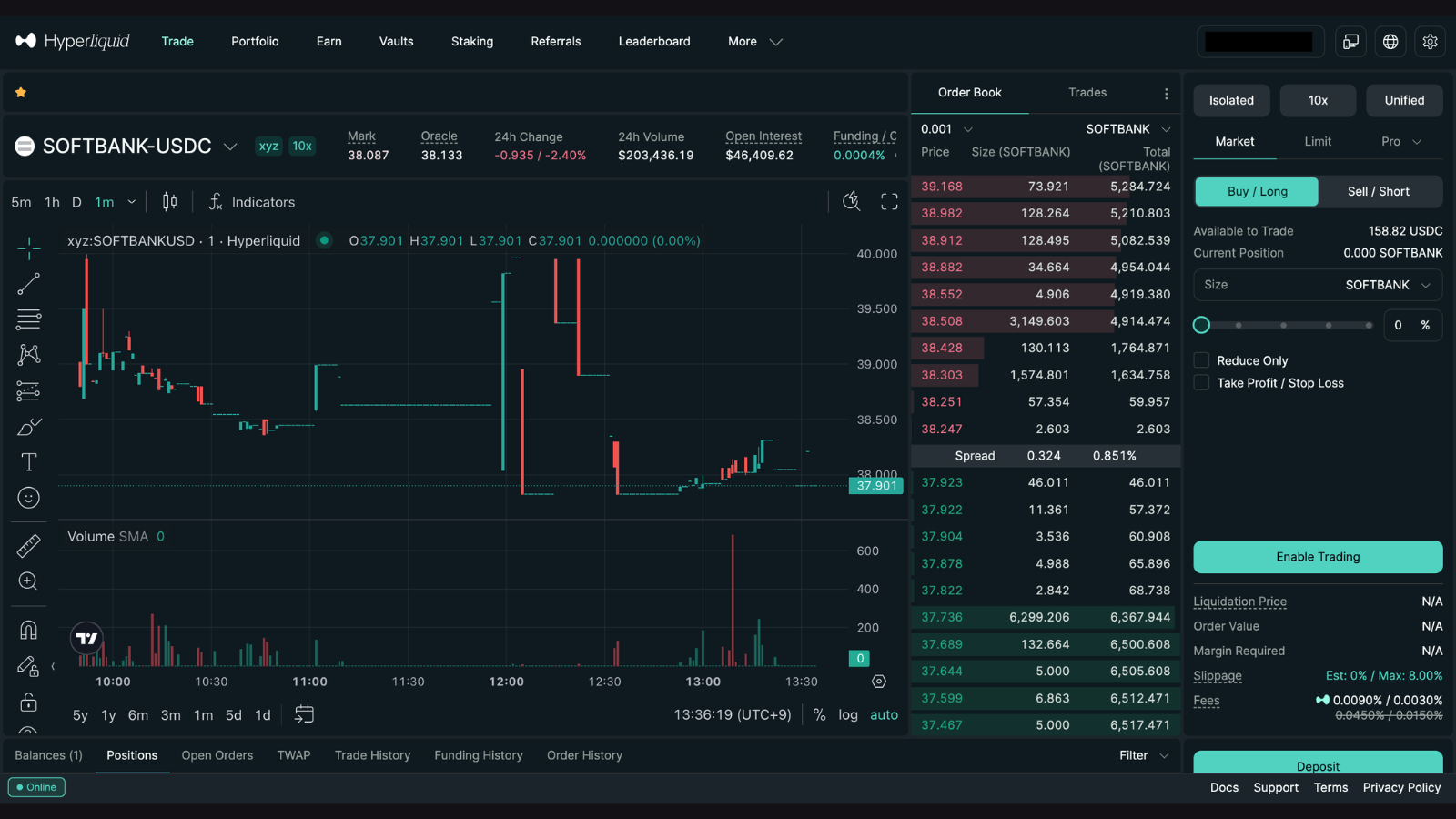Toggle lock all drawings
This screenshot has height=819, width=1456.
click(28, 702)
